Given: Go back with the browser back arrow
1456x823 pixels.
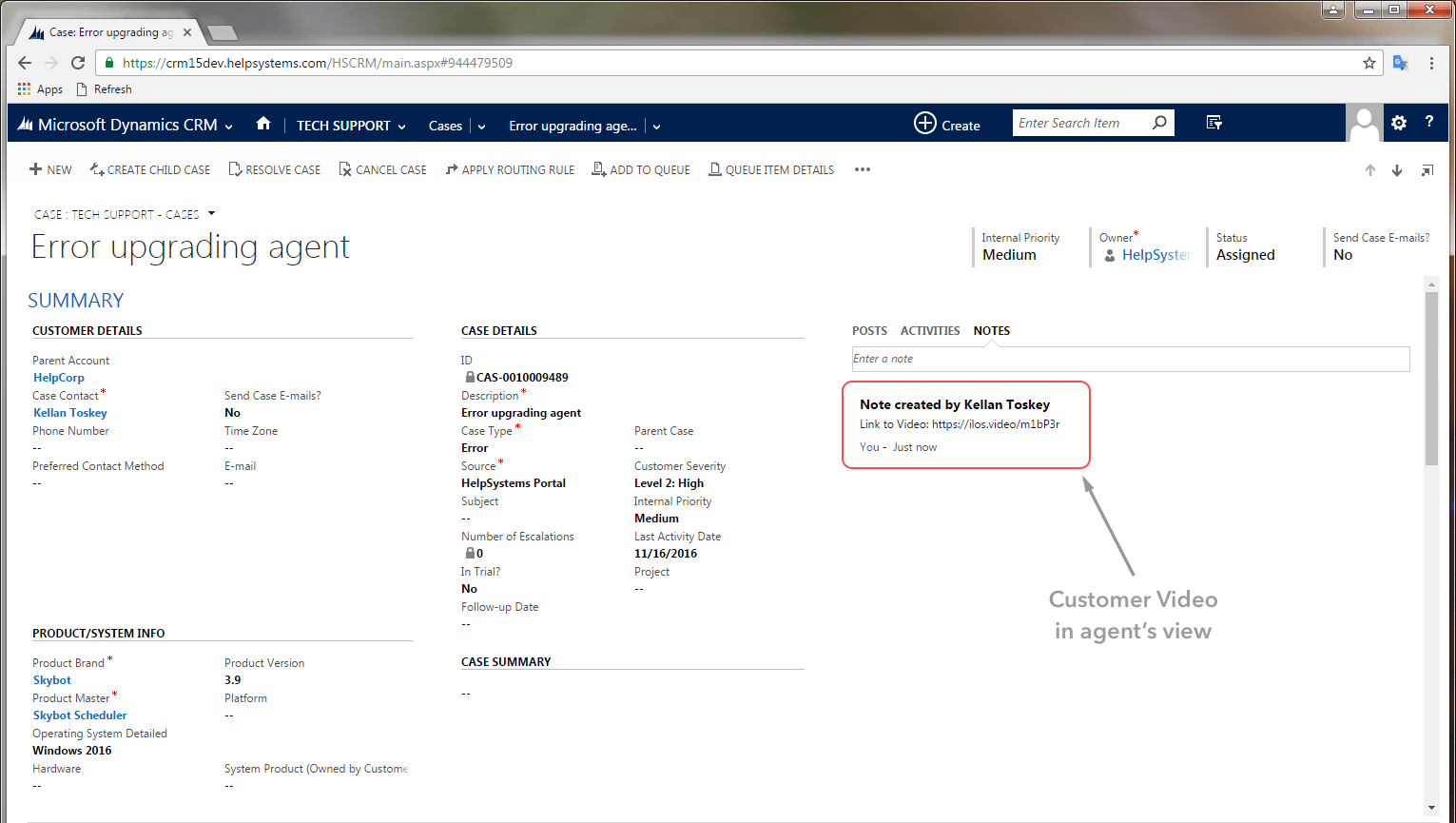Looking at the screenshot, I should pos(25,63).
